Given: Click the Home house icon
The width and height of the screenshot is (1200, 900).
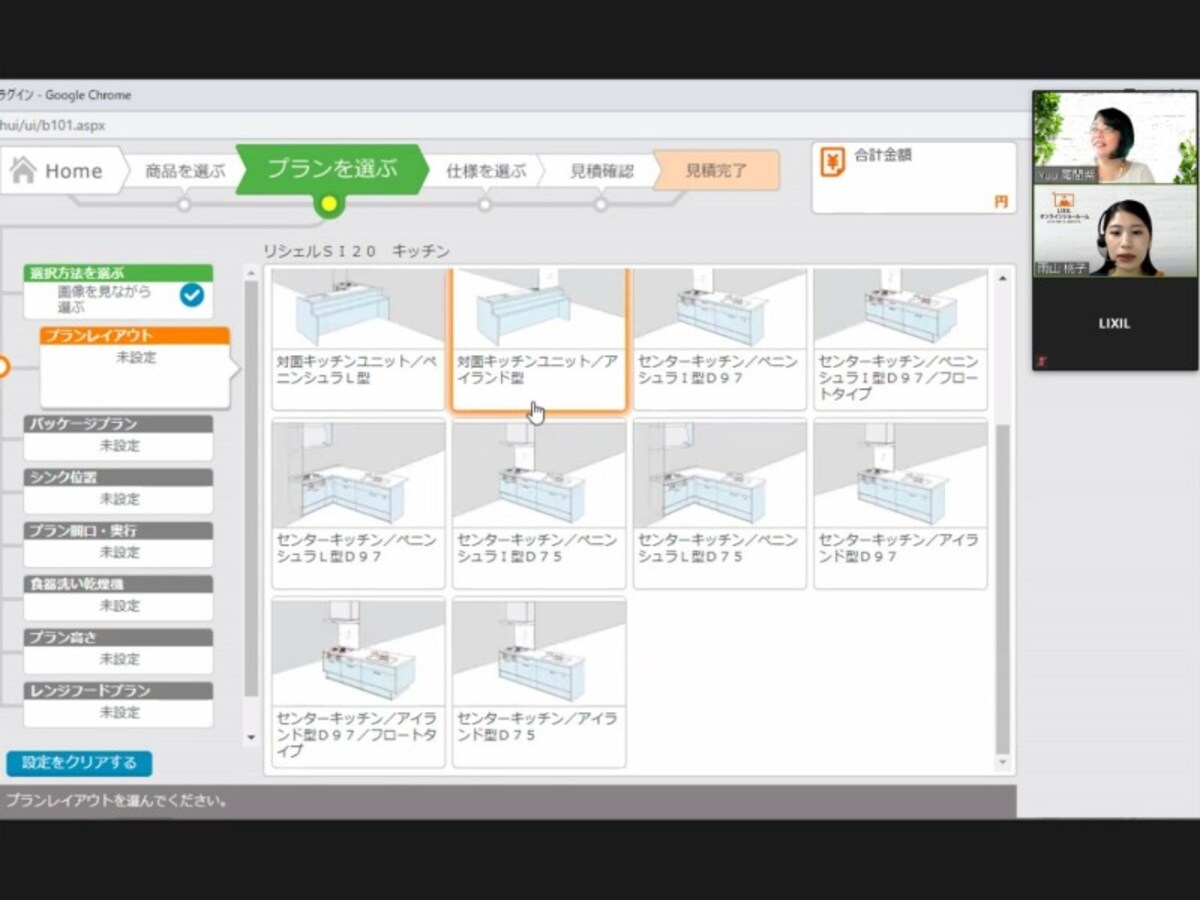Looking at the screenshot, I should coord(23,170).
